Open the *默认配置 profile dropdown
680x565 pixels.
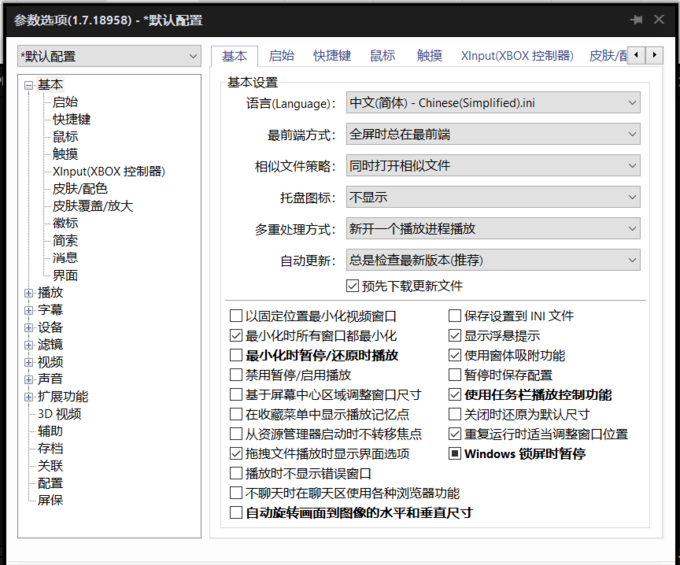[109, 57]
